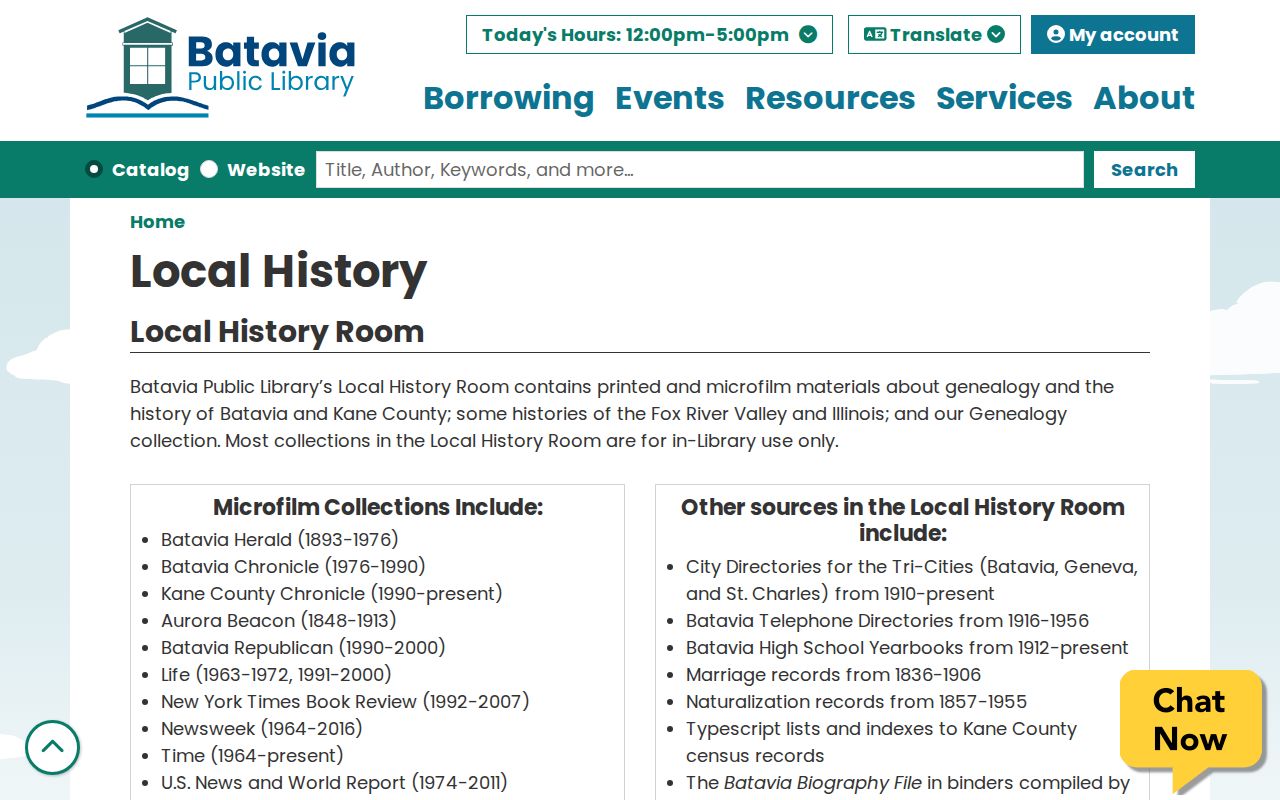1280x800 pixels.
Task: Open the Borrowing menu
Action: coord(508,98)
